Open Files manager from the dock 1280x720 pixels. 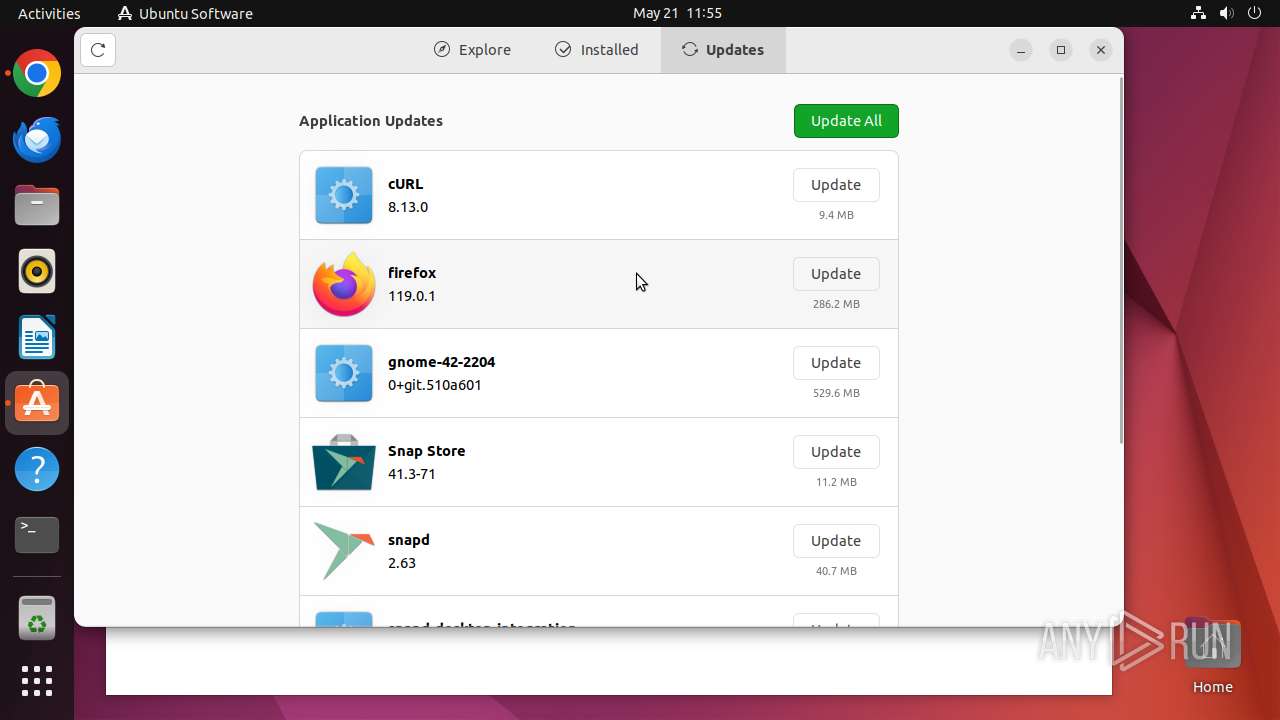[x=37, y=205]
